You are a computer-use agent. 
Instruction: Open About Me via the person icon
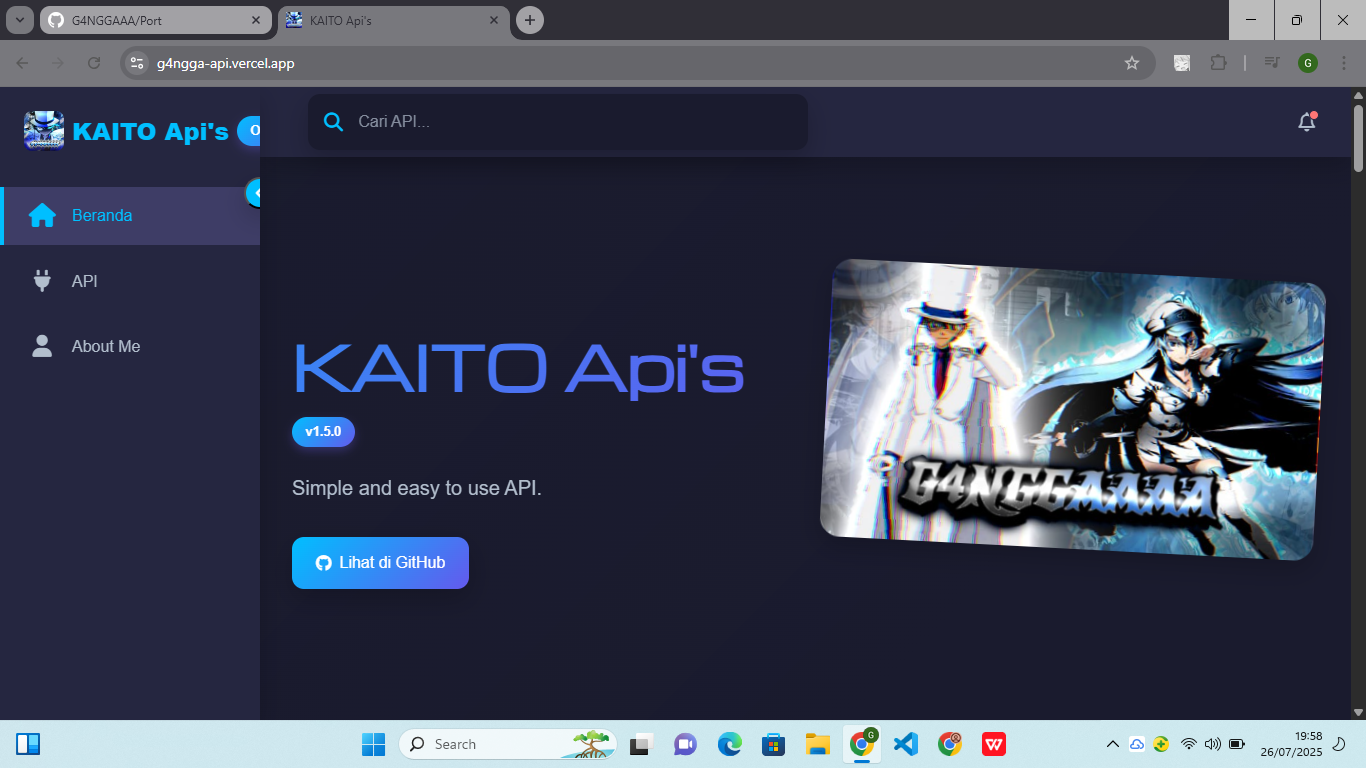[41, 346]
